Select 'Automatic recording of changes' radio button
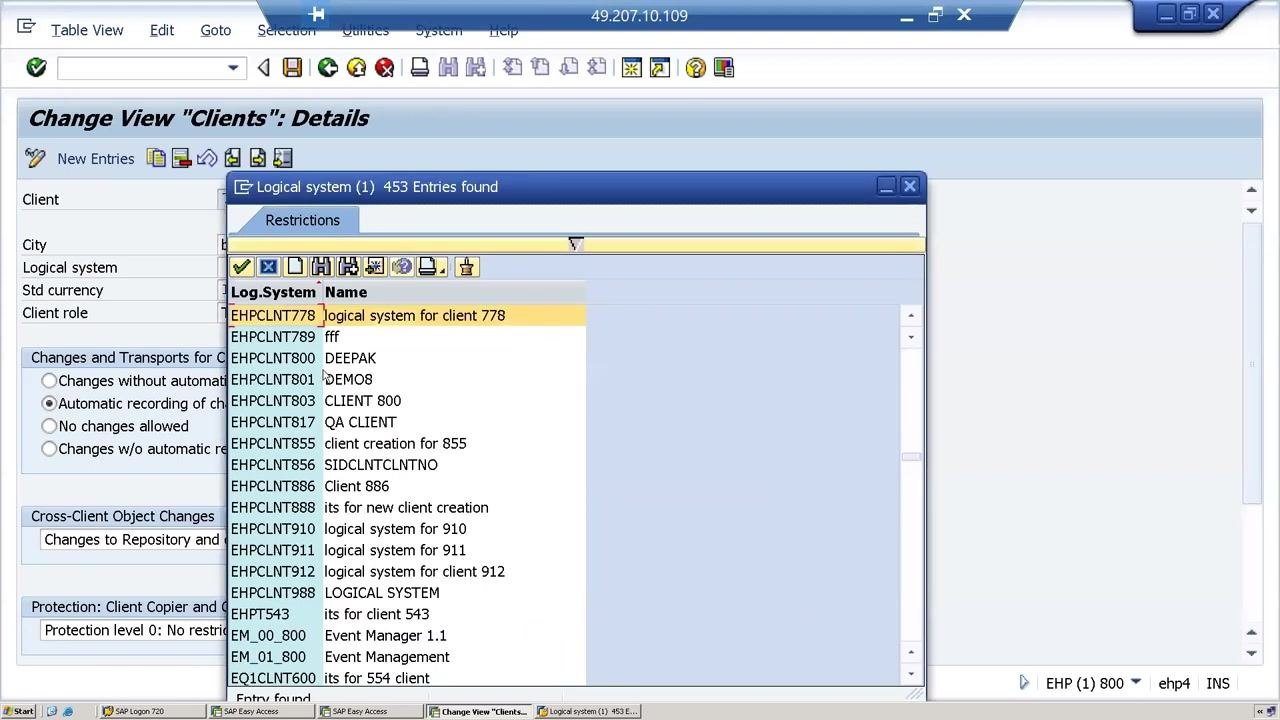This screenshot has height=720, width=1280. coord(49,403)
